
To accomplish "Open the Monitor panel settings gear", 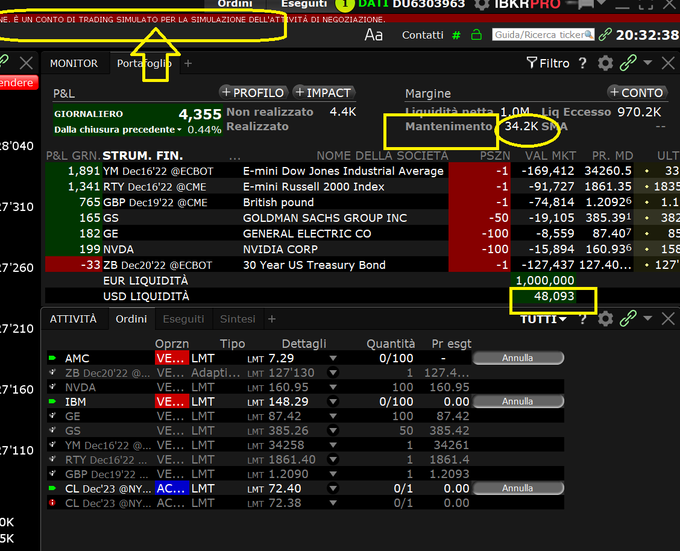I will tap(605, 63).
